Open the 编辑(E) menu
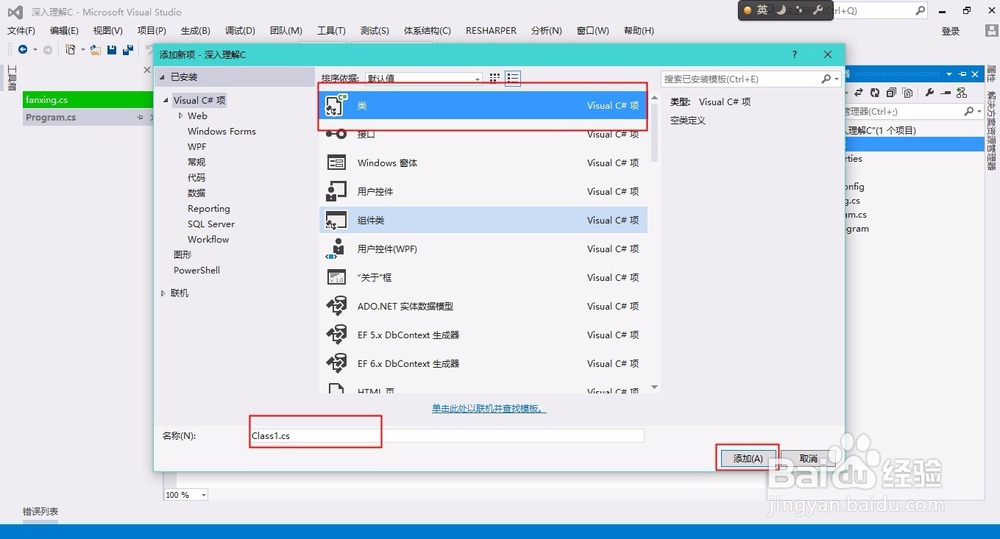This screenshot has width=1000, height=539. click(x=64, y=31)
